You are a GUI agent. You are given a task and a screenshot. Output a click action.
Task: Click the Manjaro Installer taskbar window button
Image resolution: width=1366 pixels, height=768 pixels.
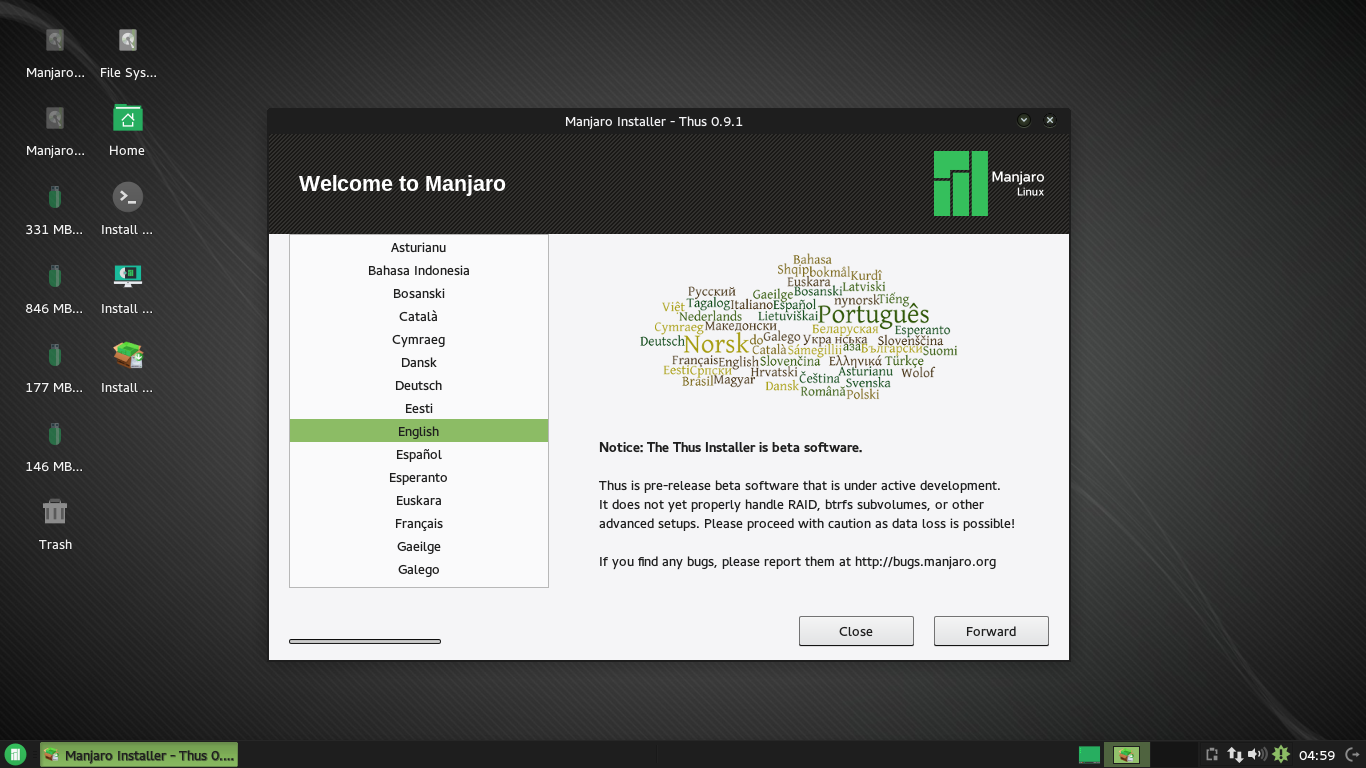(139, 755)
